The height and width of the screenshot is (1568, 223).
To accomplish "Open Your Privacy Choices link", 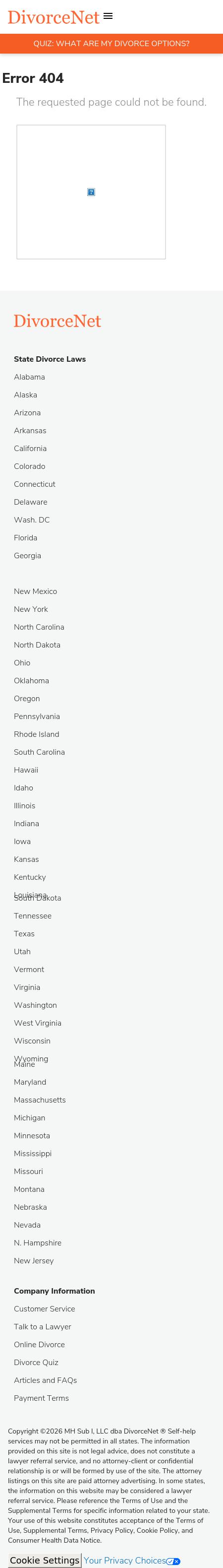I will pos(124,1556).
